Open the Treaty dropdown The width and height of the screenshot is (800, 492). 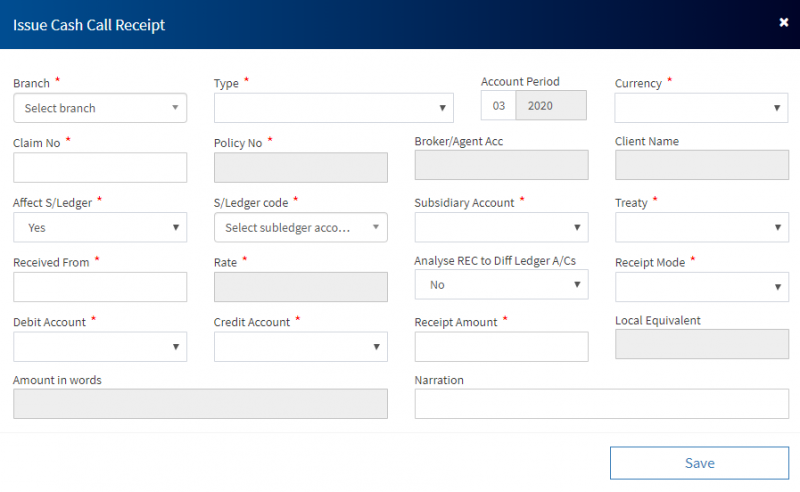(701, 228)
